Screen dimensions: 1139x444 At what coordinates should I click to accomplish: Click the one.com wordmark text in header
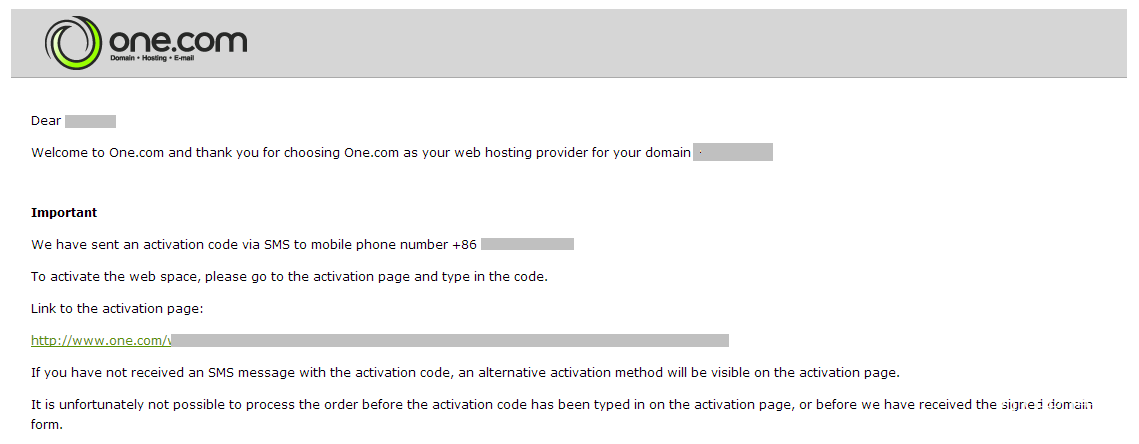click(178, 40)
